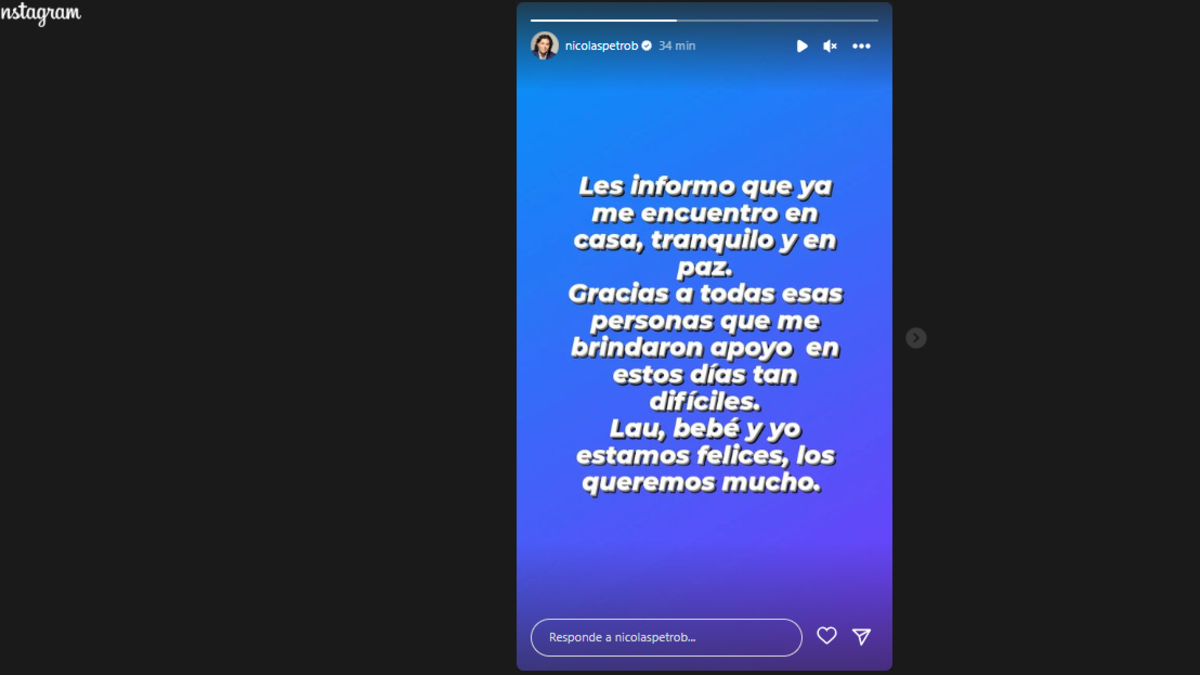Click the blue verified badge
This screenshot has width=1200, height=675.
pyautogui.click(x=647, y=46)
